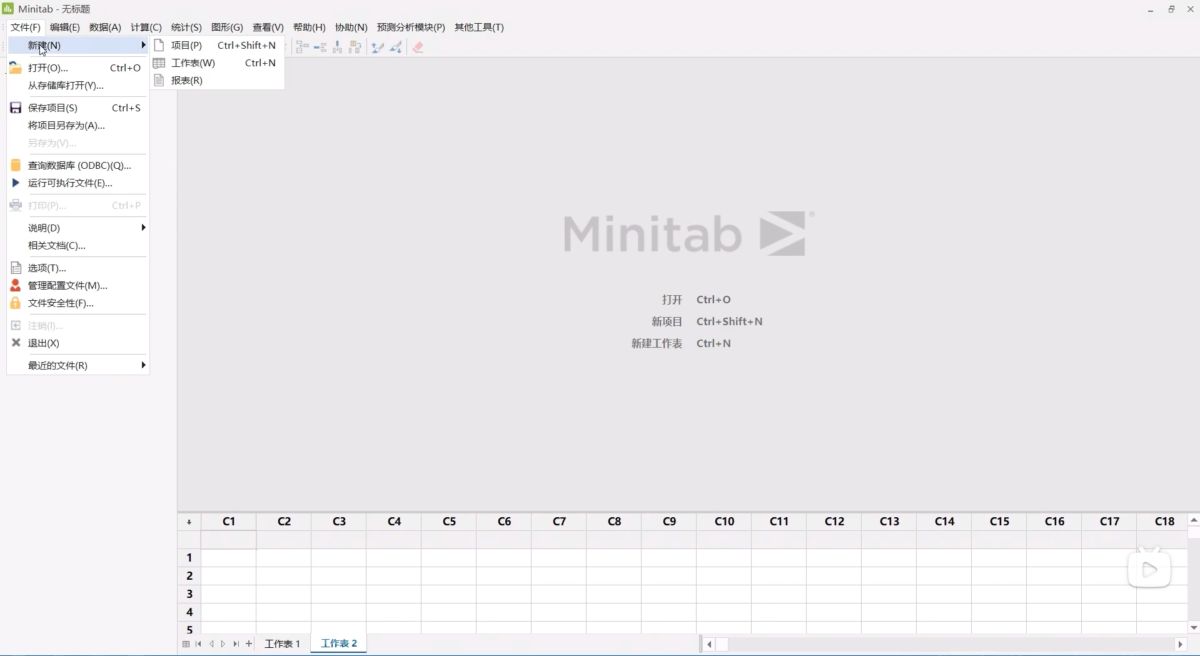The image size is (1200, 656).
Task: Click the Minitab app icon in title bar
Action: point(8,8)
